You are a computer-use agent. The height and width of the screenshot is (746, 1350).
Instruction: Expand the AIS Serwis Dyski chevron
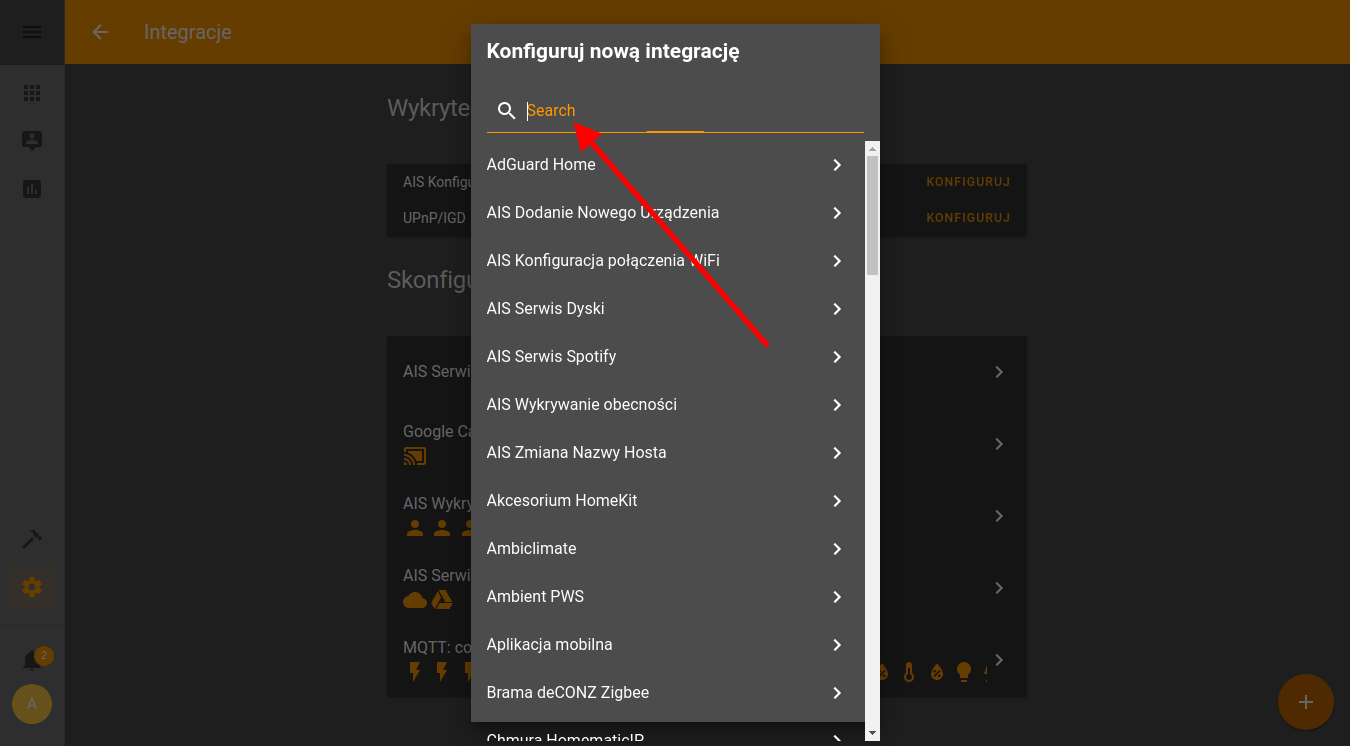click(x=837, y=309)
